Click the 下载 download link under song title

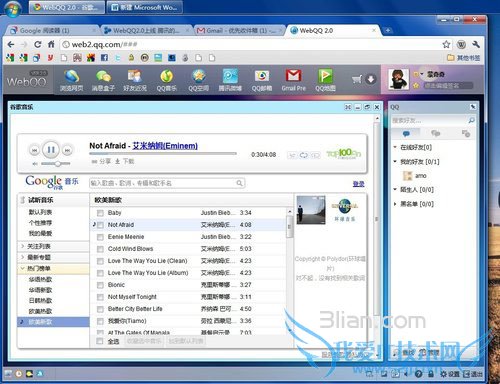[x=125, y=161]
